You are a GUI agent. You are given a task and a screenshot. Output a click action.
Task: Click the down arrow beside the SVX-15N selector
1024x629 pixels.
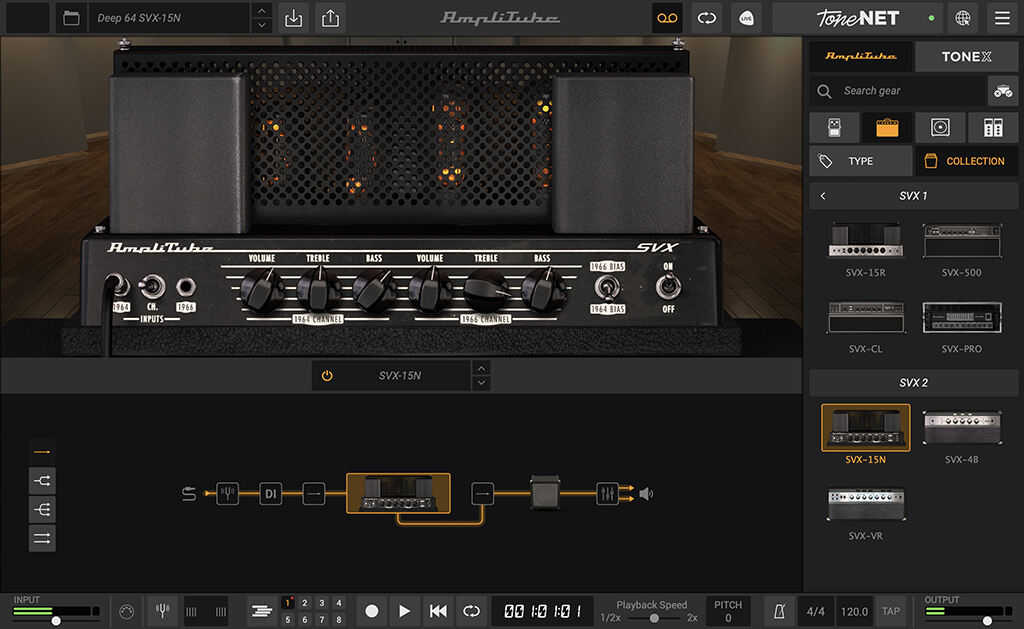[x=481, y=382]
